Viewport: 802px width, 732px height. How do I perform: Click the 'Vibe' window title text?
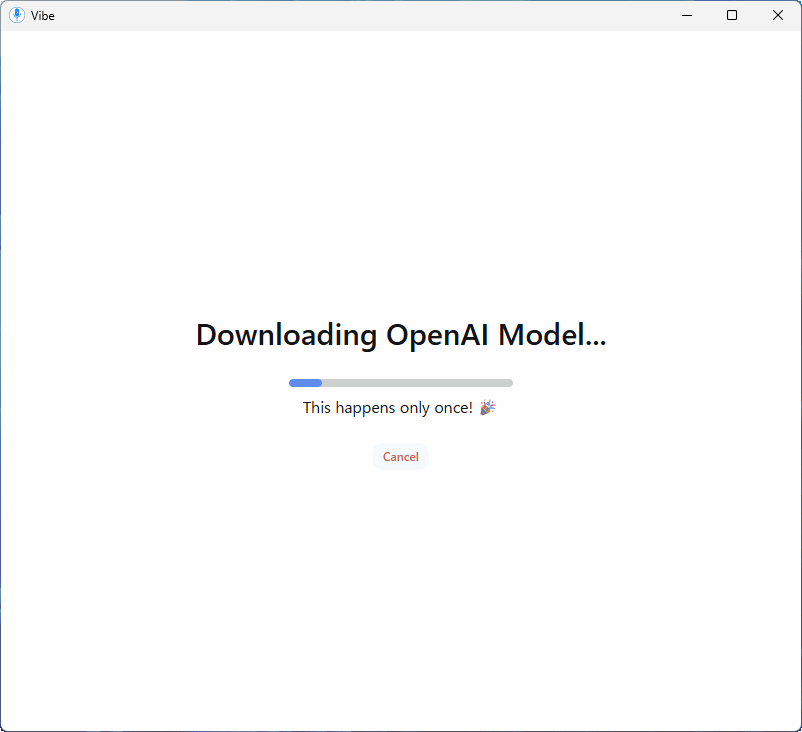click(x=42, y=16)
